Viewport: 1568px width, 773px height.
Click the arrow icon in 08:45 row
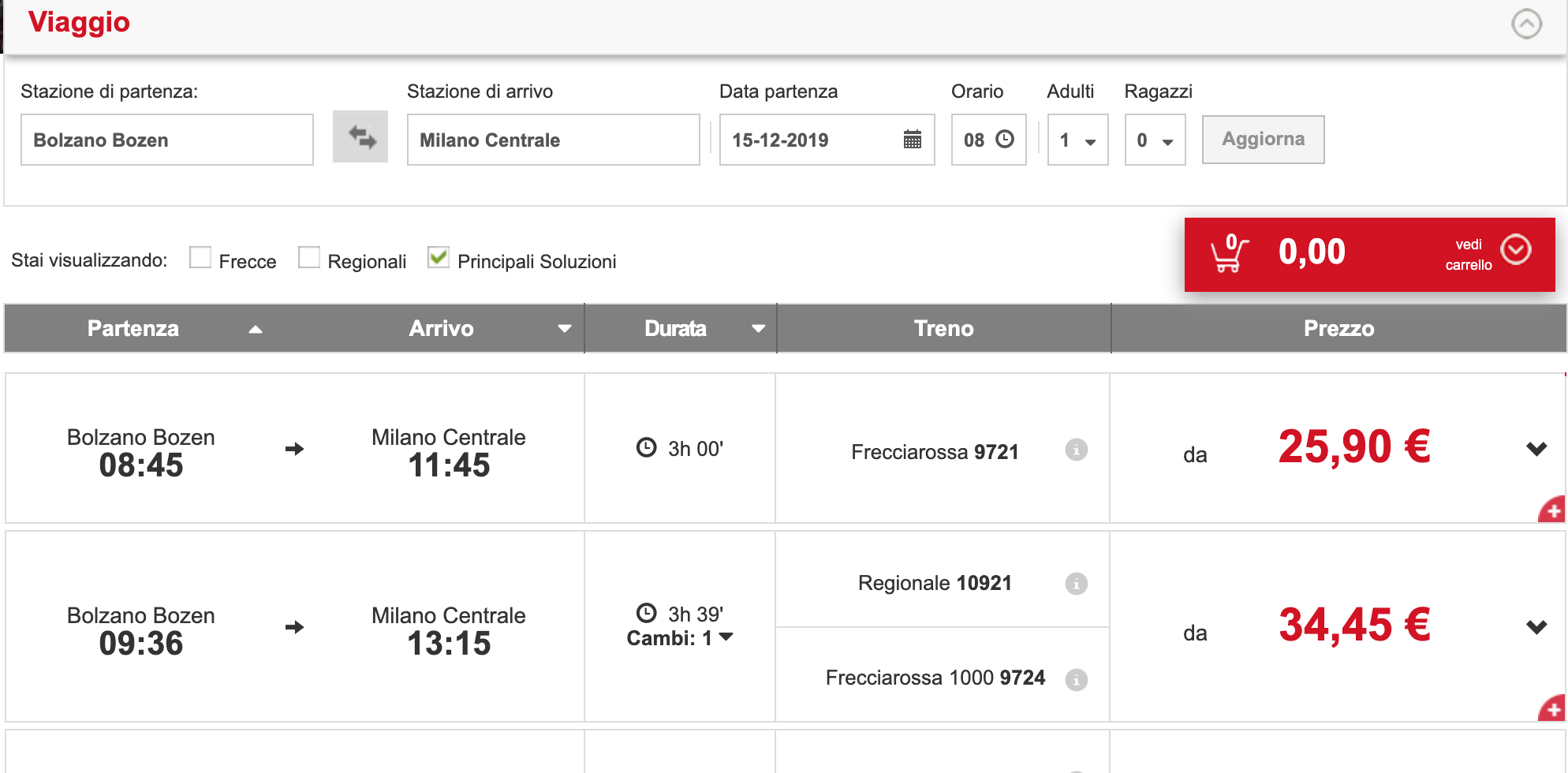[x=294, y=449]
